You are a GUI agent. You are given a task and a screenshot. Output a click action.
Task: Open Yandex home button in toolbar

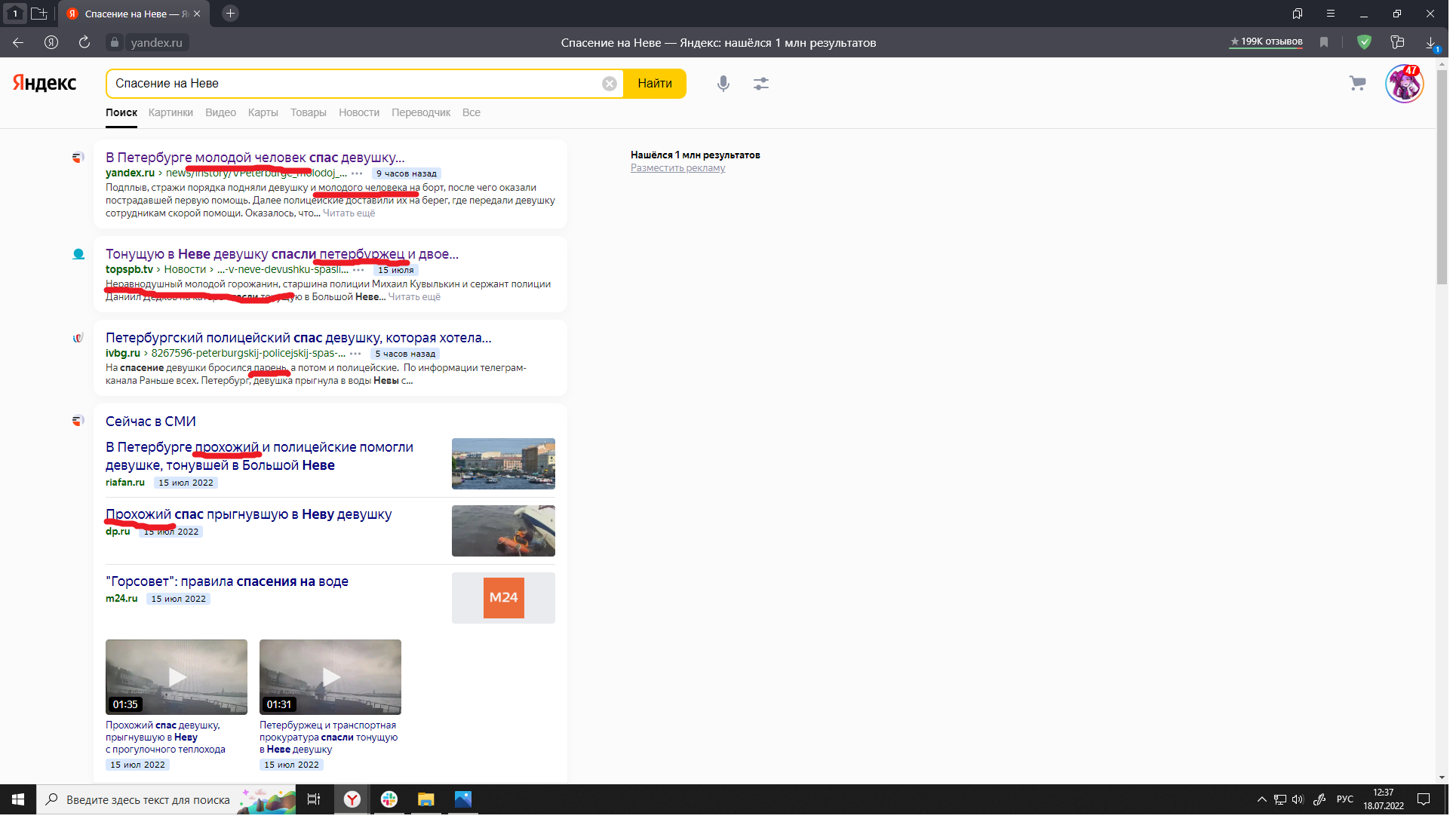point(51,42)
